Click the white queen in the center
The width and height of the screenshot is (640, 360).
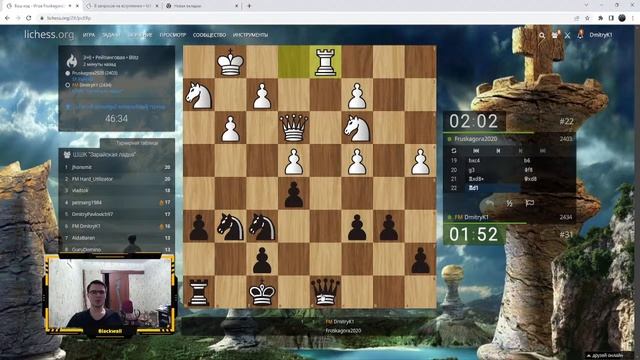tap(293, 127)
